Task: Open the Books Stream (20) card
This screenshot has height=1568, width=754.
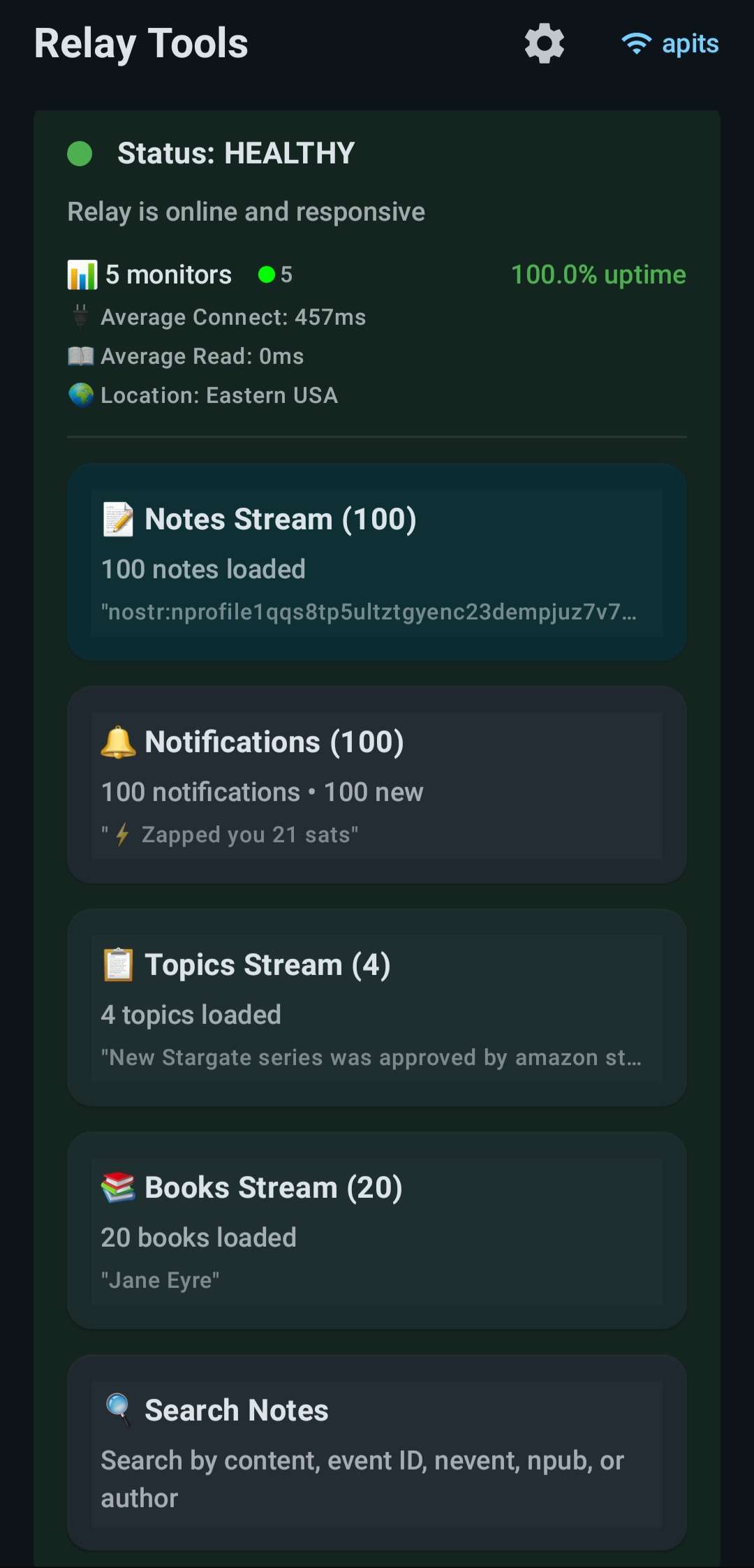Action: coord(377,1230)
